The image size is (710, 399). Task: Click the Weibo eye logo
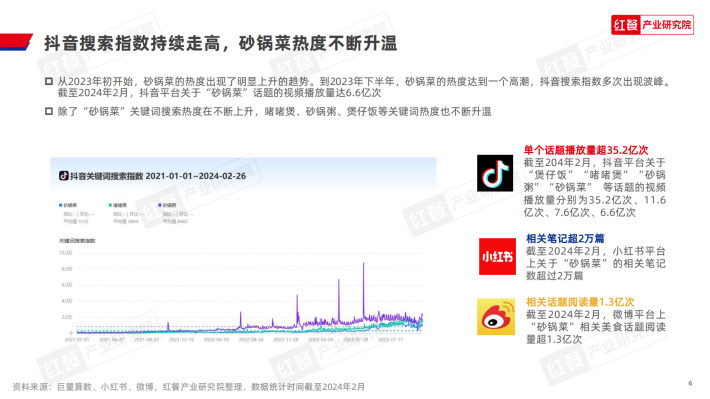pyautogui.click(x=496, y=317)
